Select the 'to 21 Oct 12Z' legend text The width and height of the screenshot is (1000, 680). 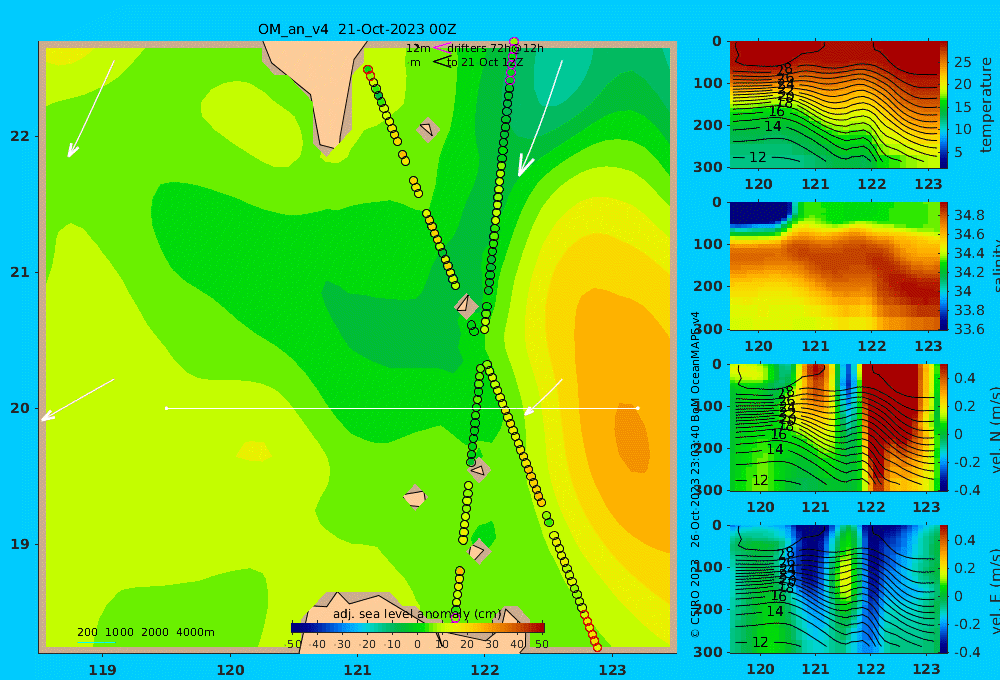[485, 63]
